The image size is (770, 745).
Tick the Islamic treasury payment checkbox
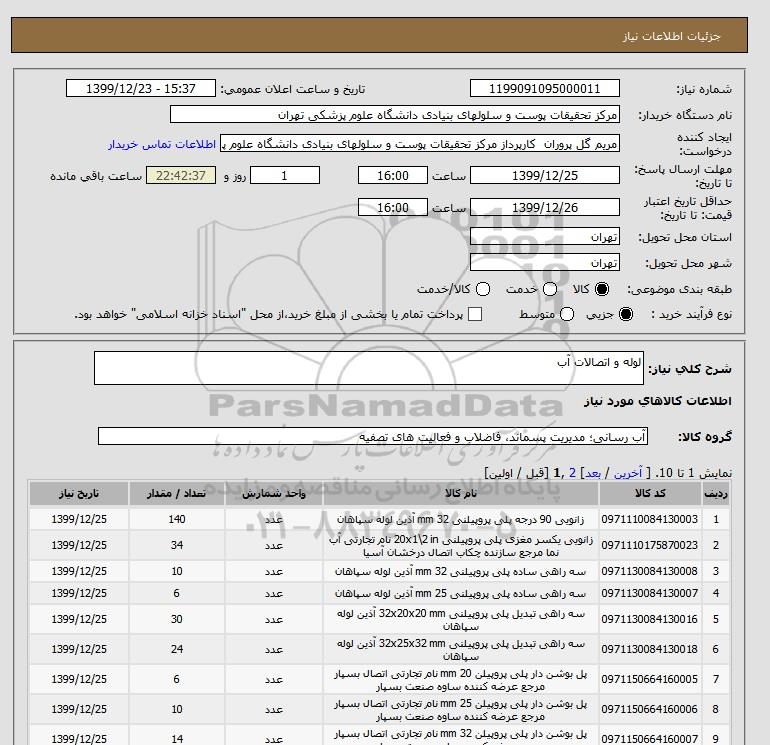[475, 314]
